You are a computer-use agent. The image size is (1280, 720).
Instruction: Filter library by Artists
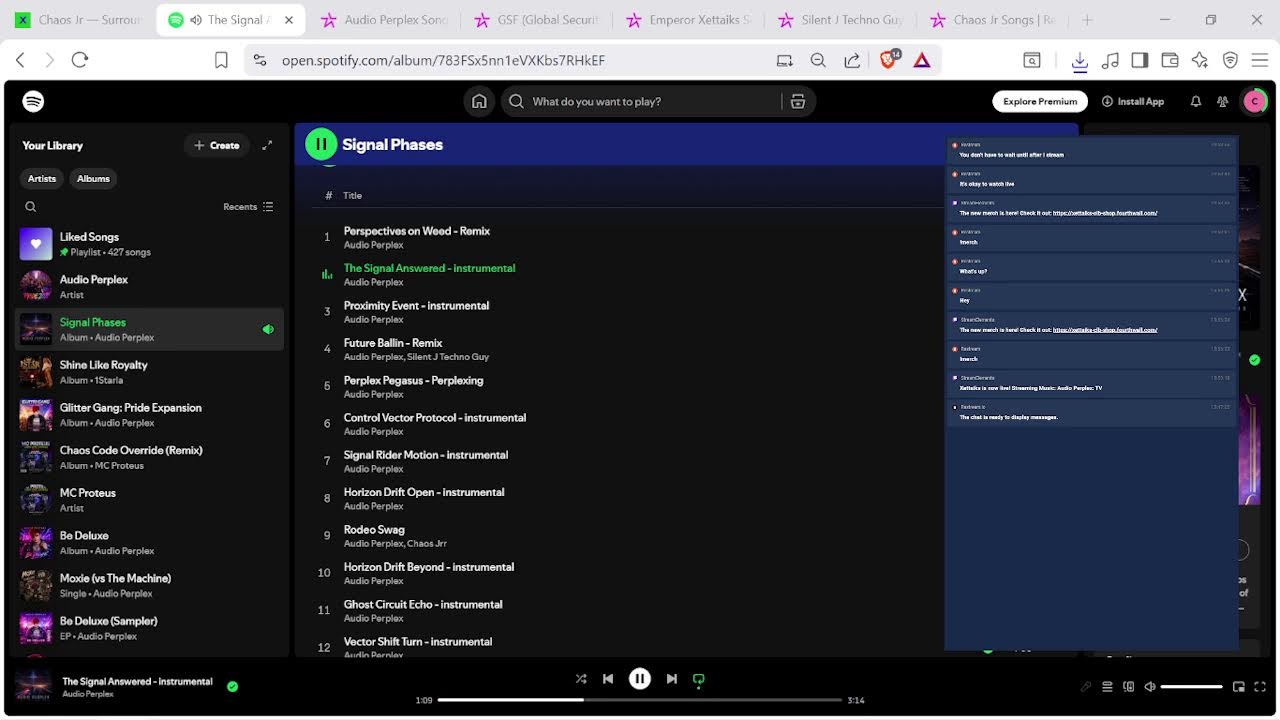pyautogui.click(x=42, y=178)
